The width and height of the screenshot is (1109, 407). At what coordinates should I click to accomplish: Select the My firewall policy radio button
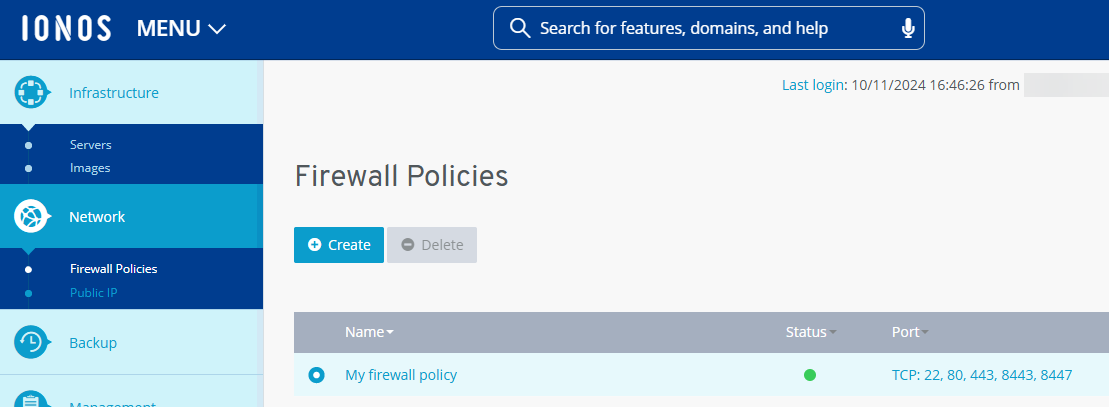point(317,375)
